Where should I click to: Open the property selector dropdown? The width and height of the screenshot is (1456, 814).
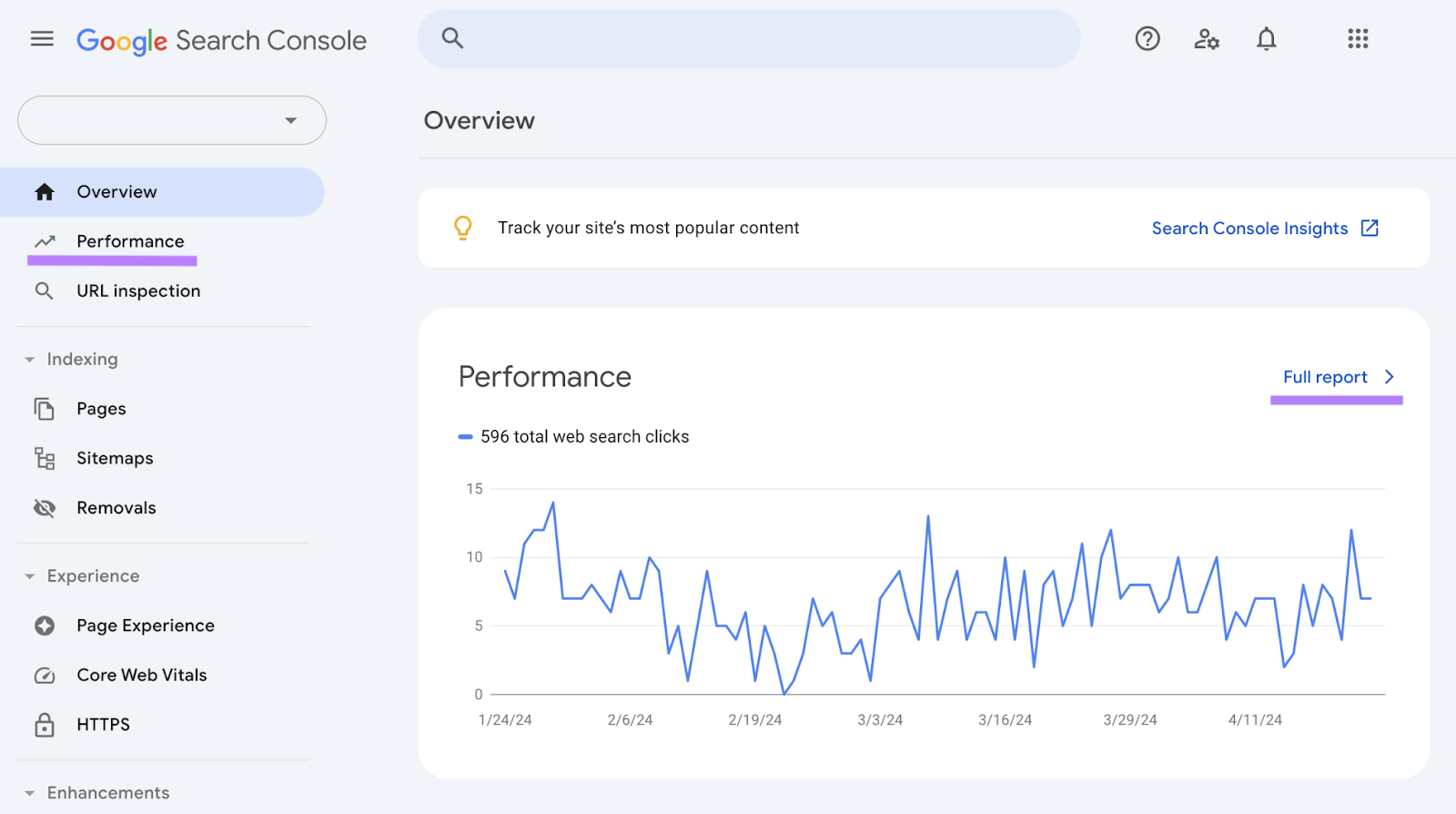tap(172, 120)
